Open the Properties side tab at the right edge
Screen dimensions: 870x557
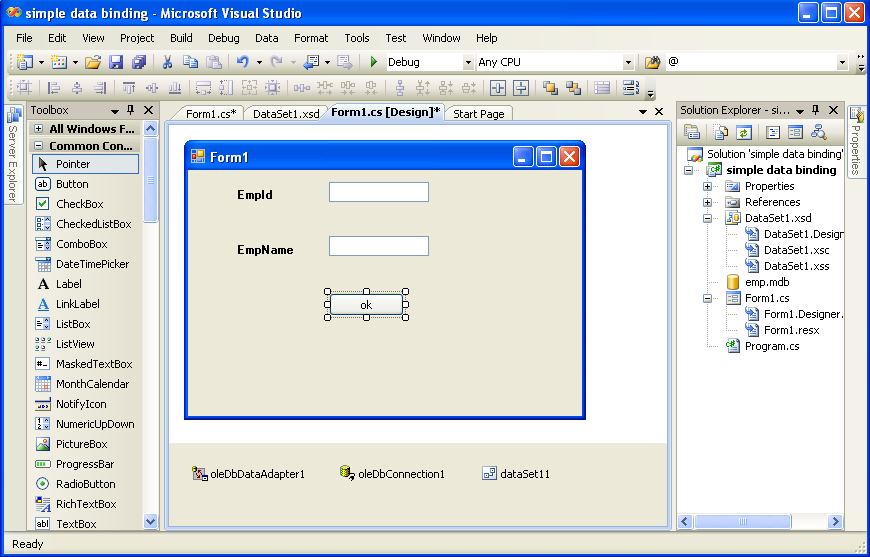click(856, 141)
